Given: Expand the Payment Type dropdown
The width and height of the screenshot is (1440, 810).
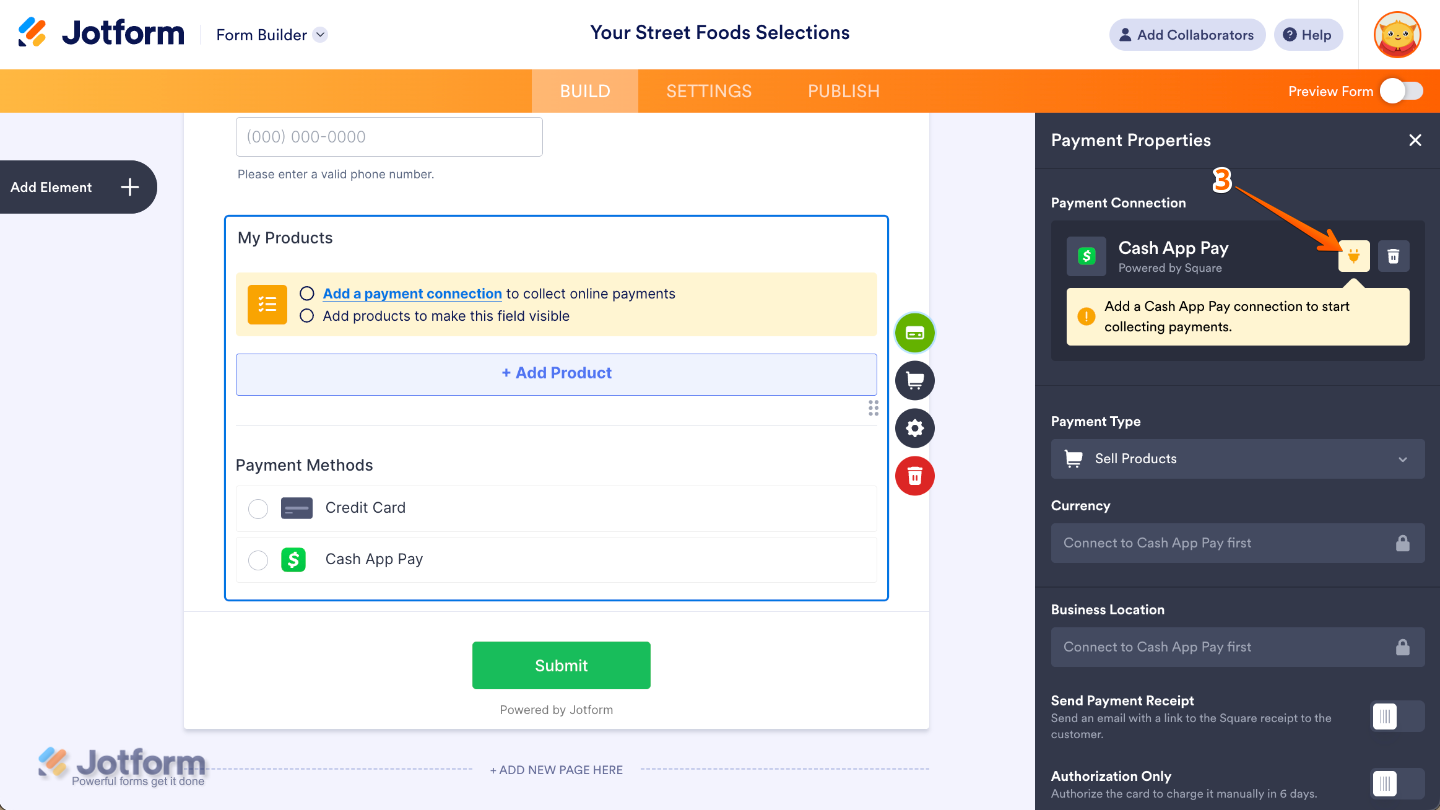Looking at the screenshot, I should [x=1237, y=459].
